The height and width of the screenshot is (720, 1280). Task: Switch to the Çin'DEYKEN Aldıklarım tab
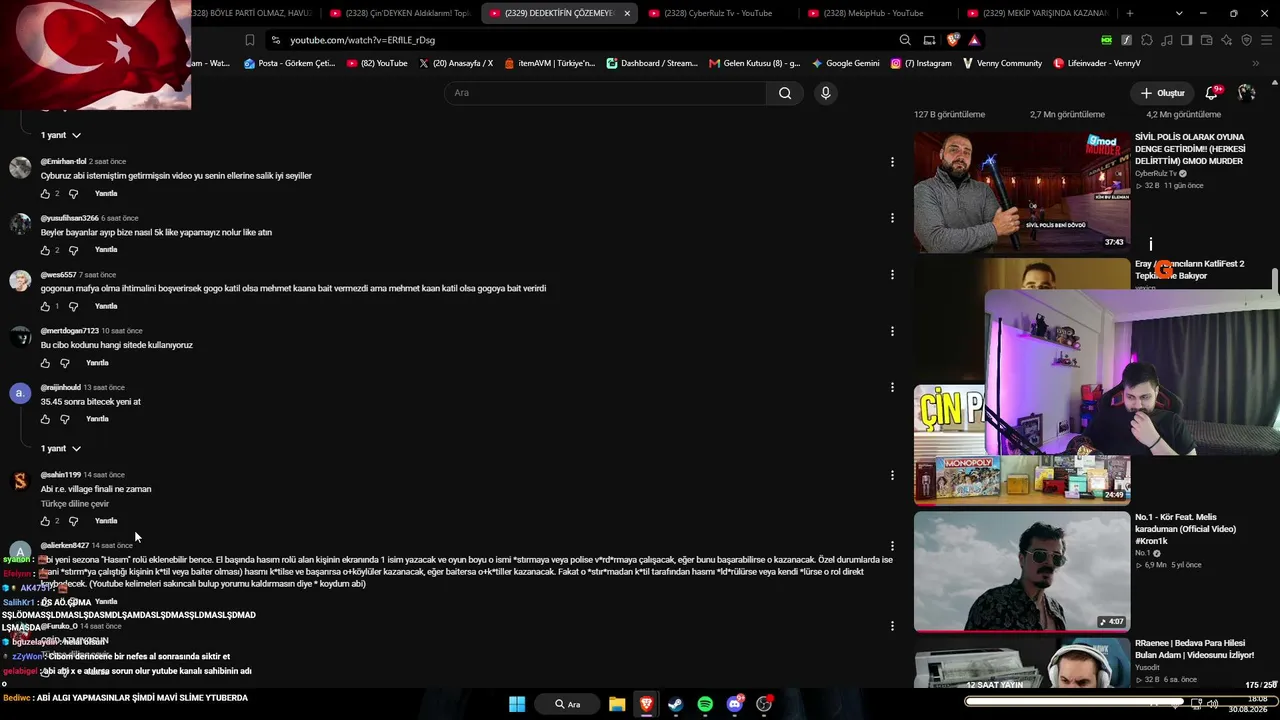[400, 13]
